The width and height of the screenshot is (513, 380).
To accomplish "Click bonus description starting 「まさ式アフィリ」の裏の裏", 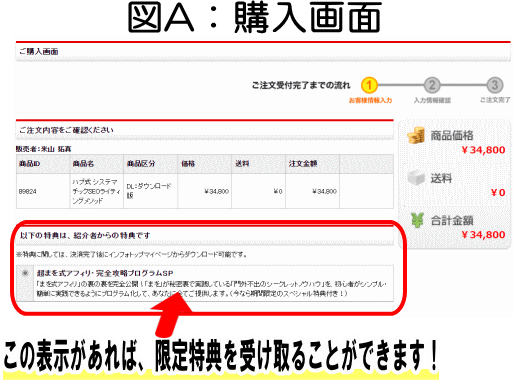I will click(x=211, y=289).
